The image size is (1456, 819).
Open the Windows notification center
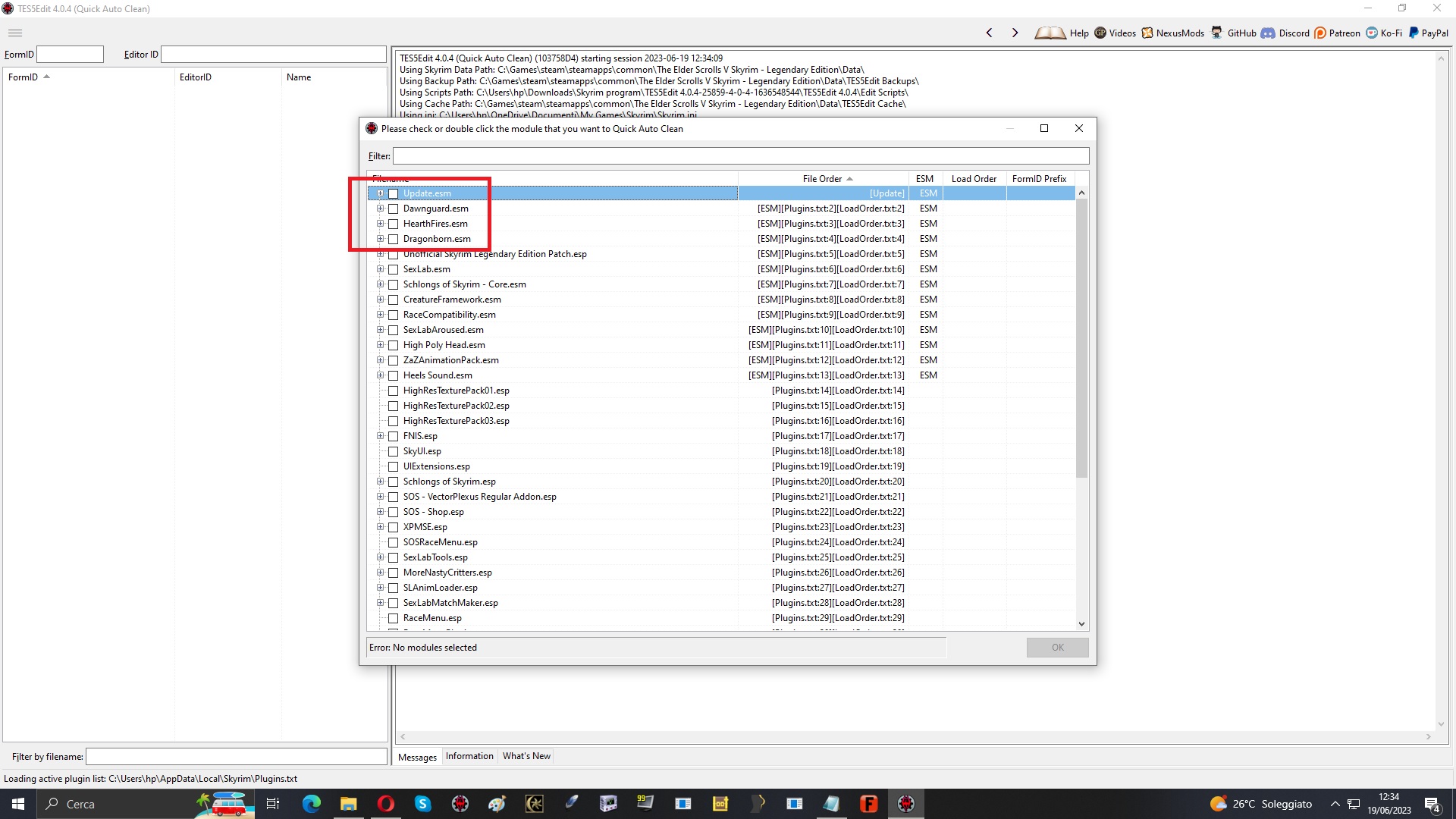1432,805
